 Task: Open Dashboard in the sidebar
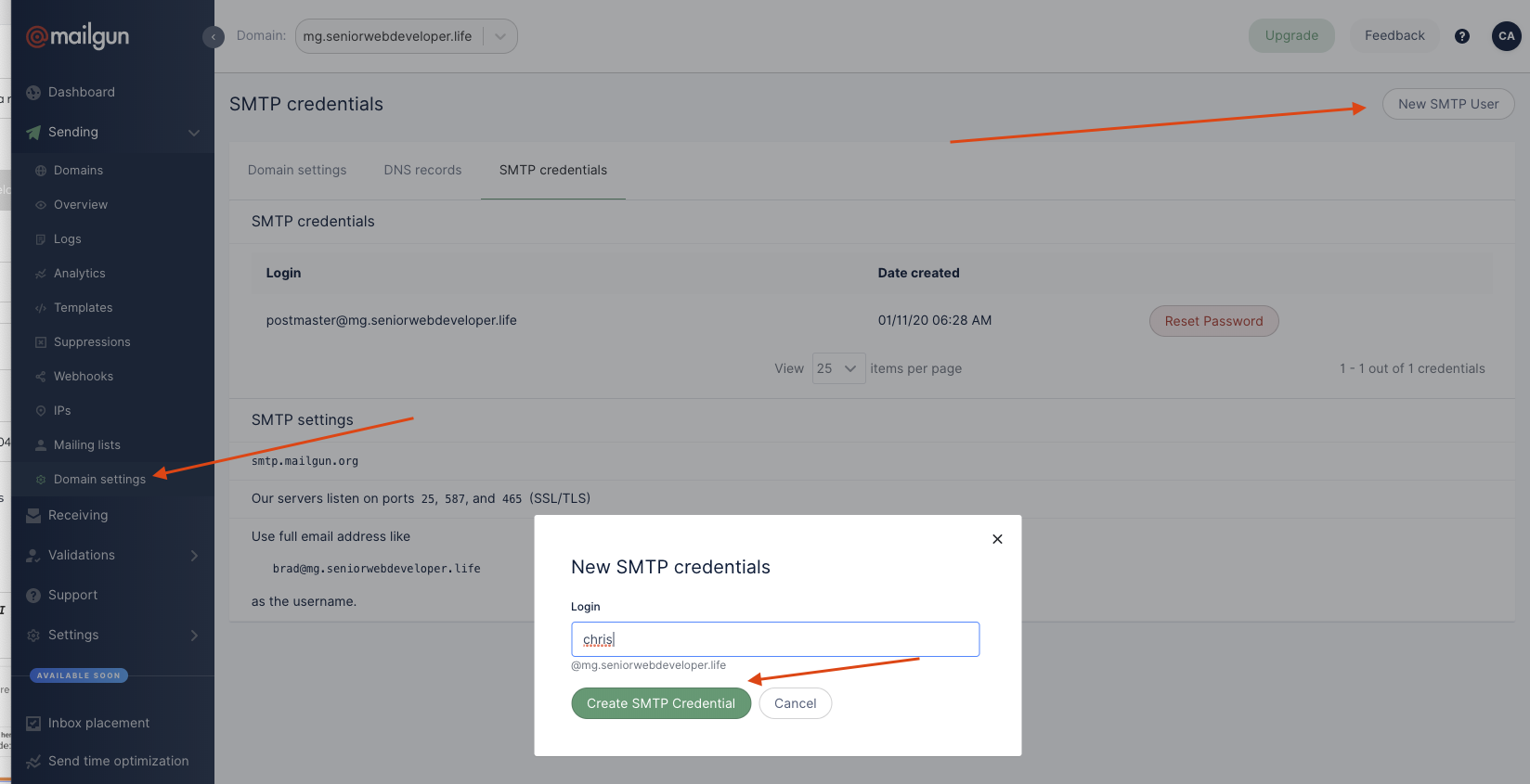(82, 92)
